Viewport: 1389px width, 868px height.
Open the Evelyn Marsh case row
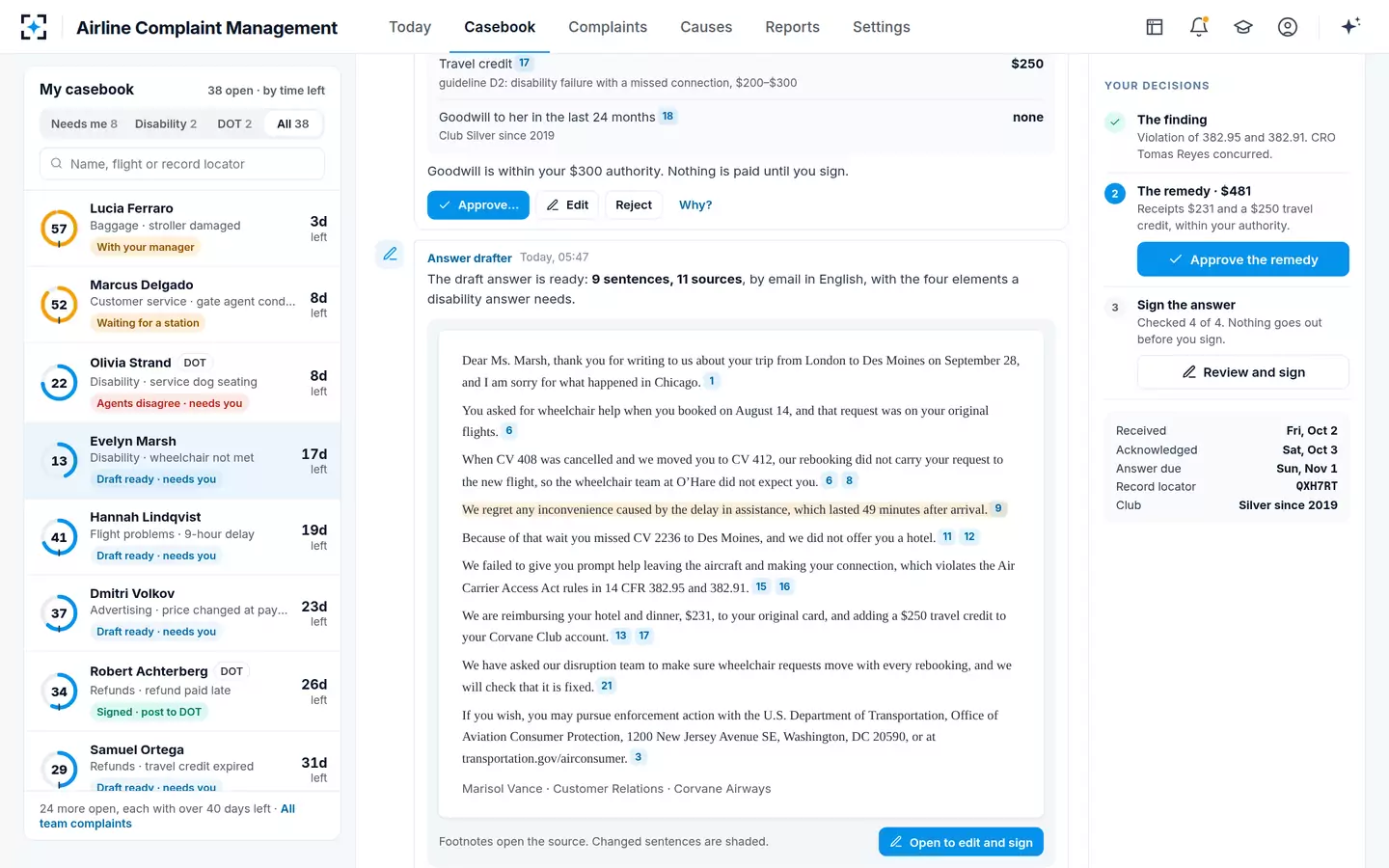click(x=182, y=460)
